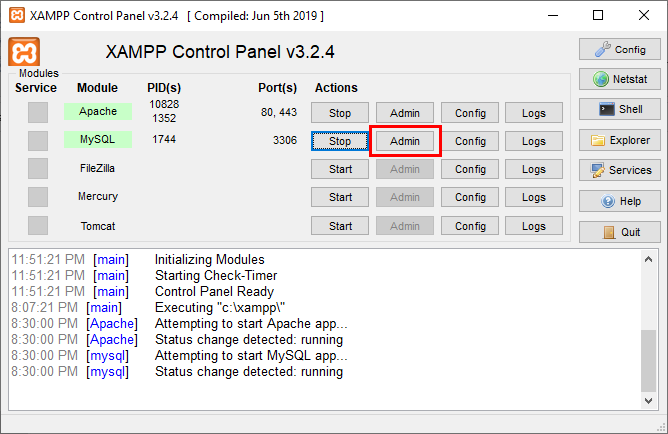Open global Config with the wrench icon
This screenshot has height=434, width=668.
click(619, 49)
